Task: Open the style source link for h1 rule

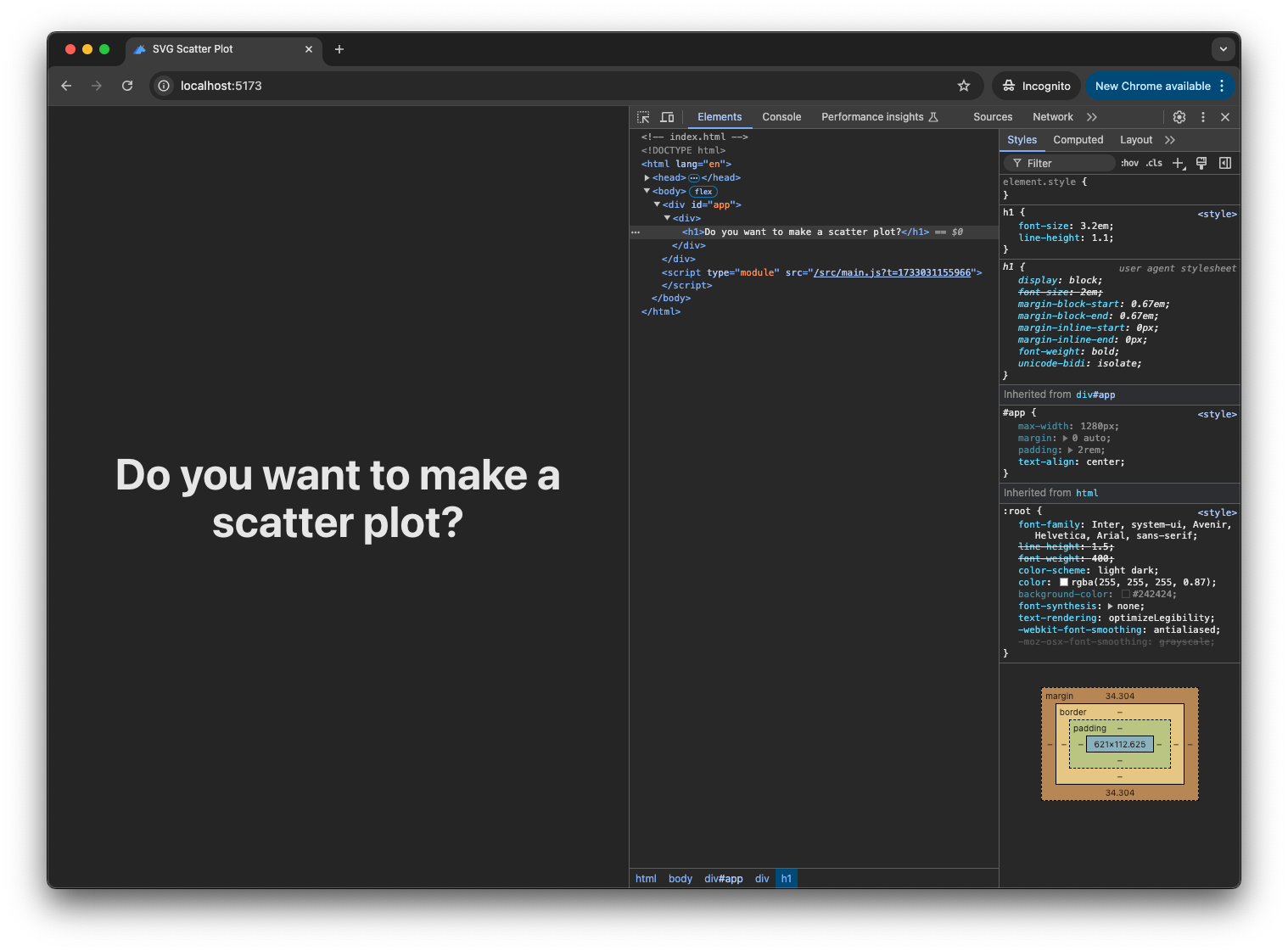Action: [1217, 215]
